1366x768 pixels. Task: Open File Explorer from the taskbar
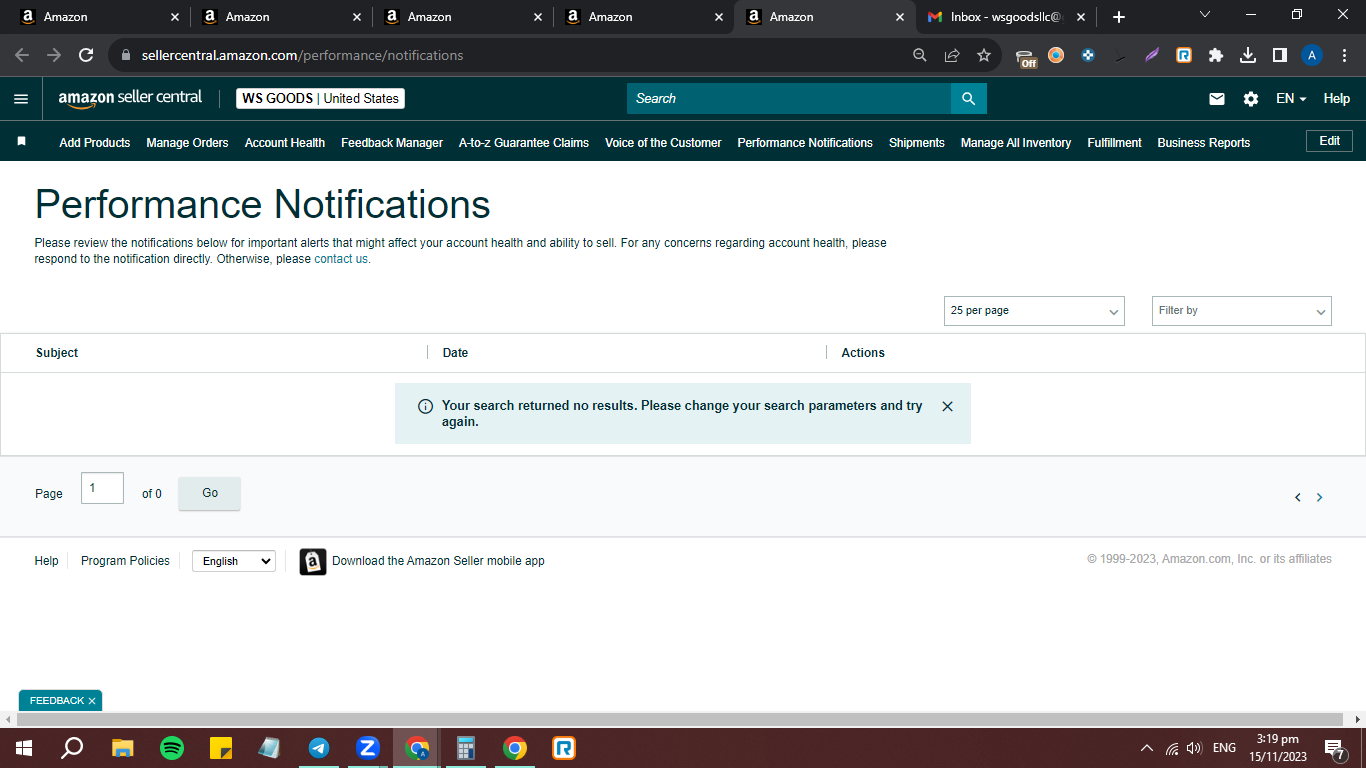123,748
